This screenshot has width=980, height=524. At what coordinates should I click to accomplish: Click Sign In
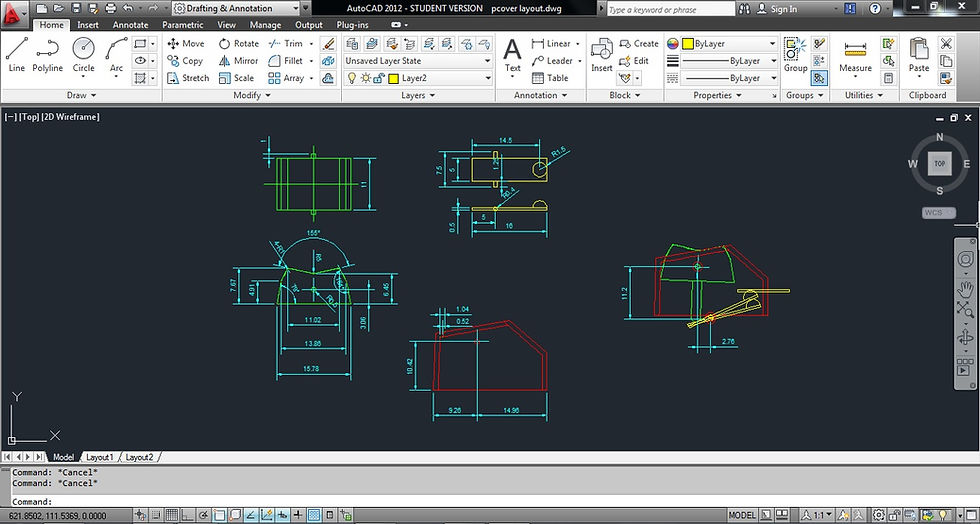[x=778, y=9]
